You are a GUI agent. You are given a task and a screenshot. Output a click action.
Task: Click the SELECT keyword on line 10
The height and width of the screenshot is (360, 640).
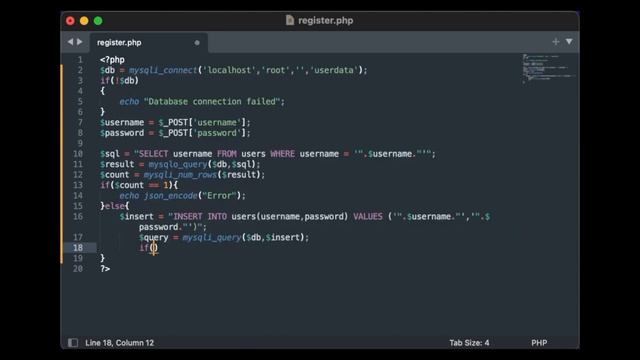coord(153,154)
